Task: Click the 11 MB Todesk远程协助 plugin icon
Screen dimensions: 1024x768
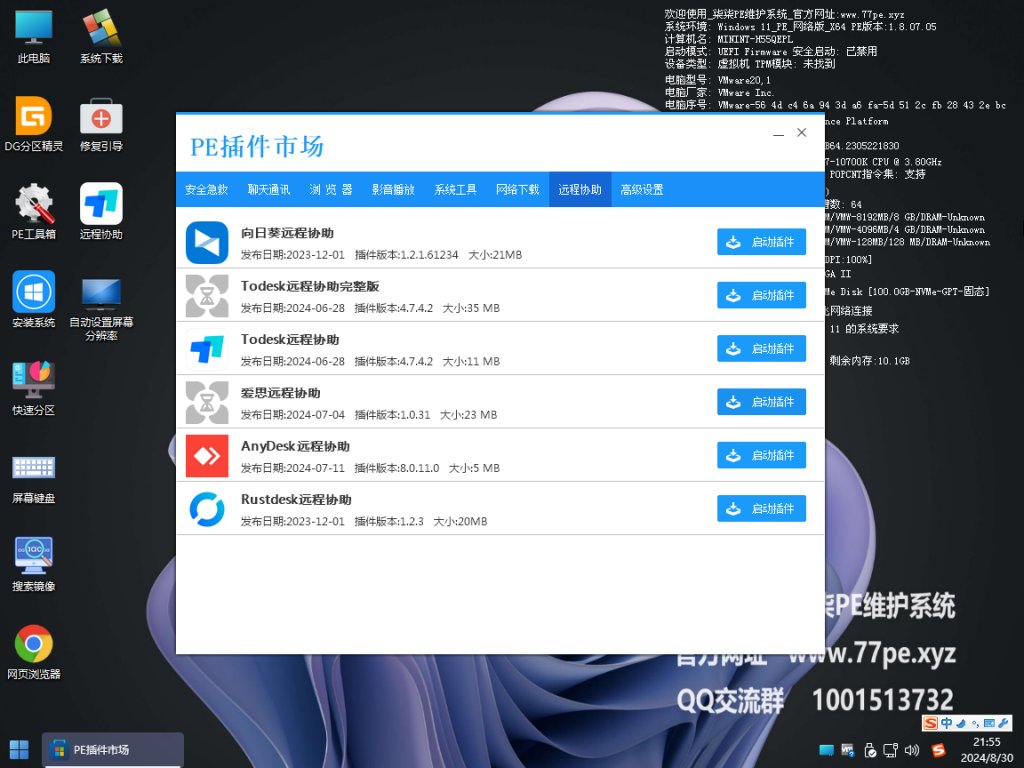Action: (207, 349)
